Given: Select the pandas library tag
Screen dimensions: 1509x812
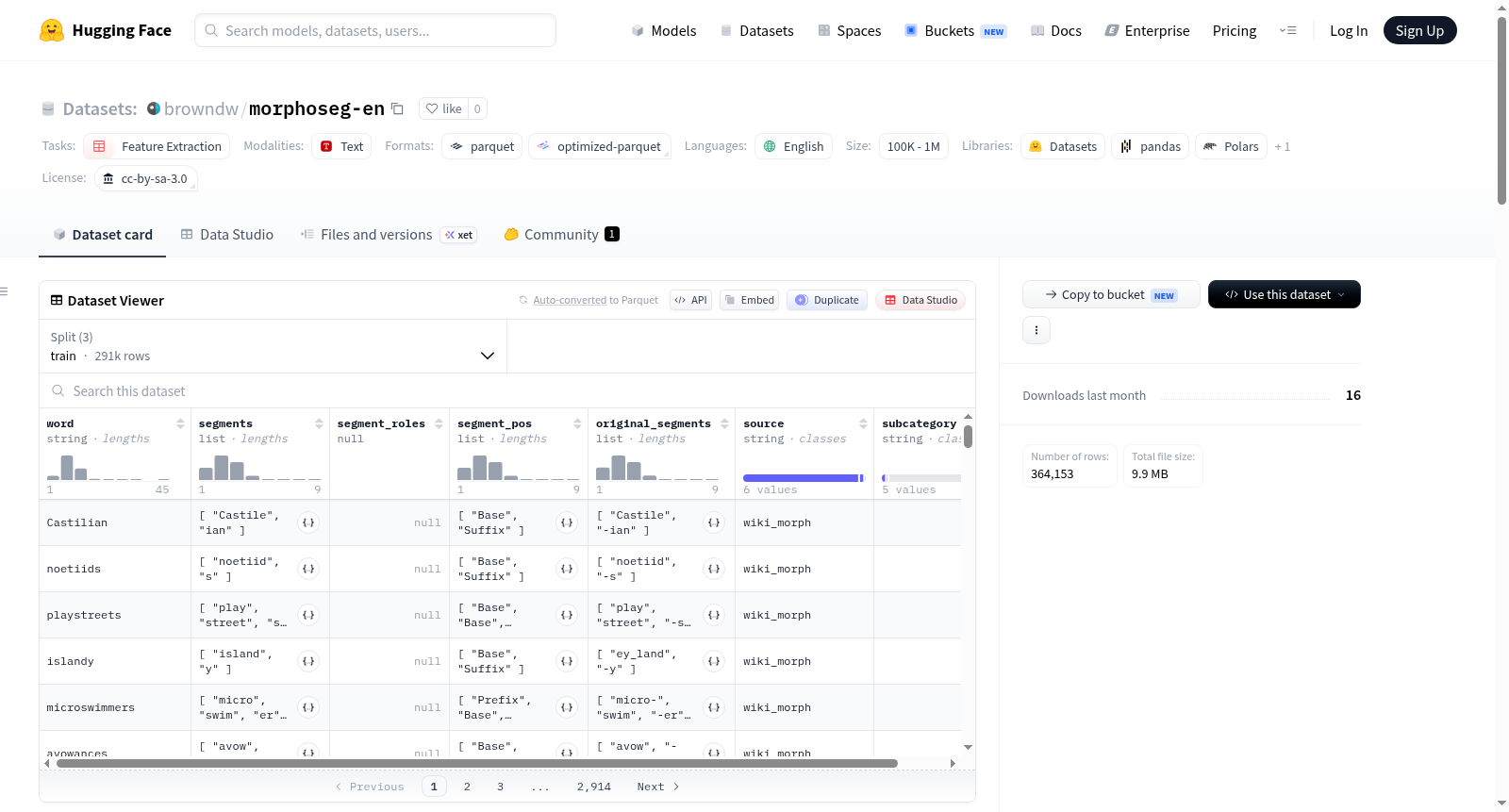Looking at the screenshot, I should (x=1151, y=146).
